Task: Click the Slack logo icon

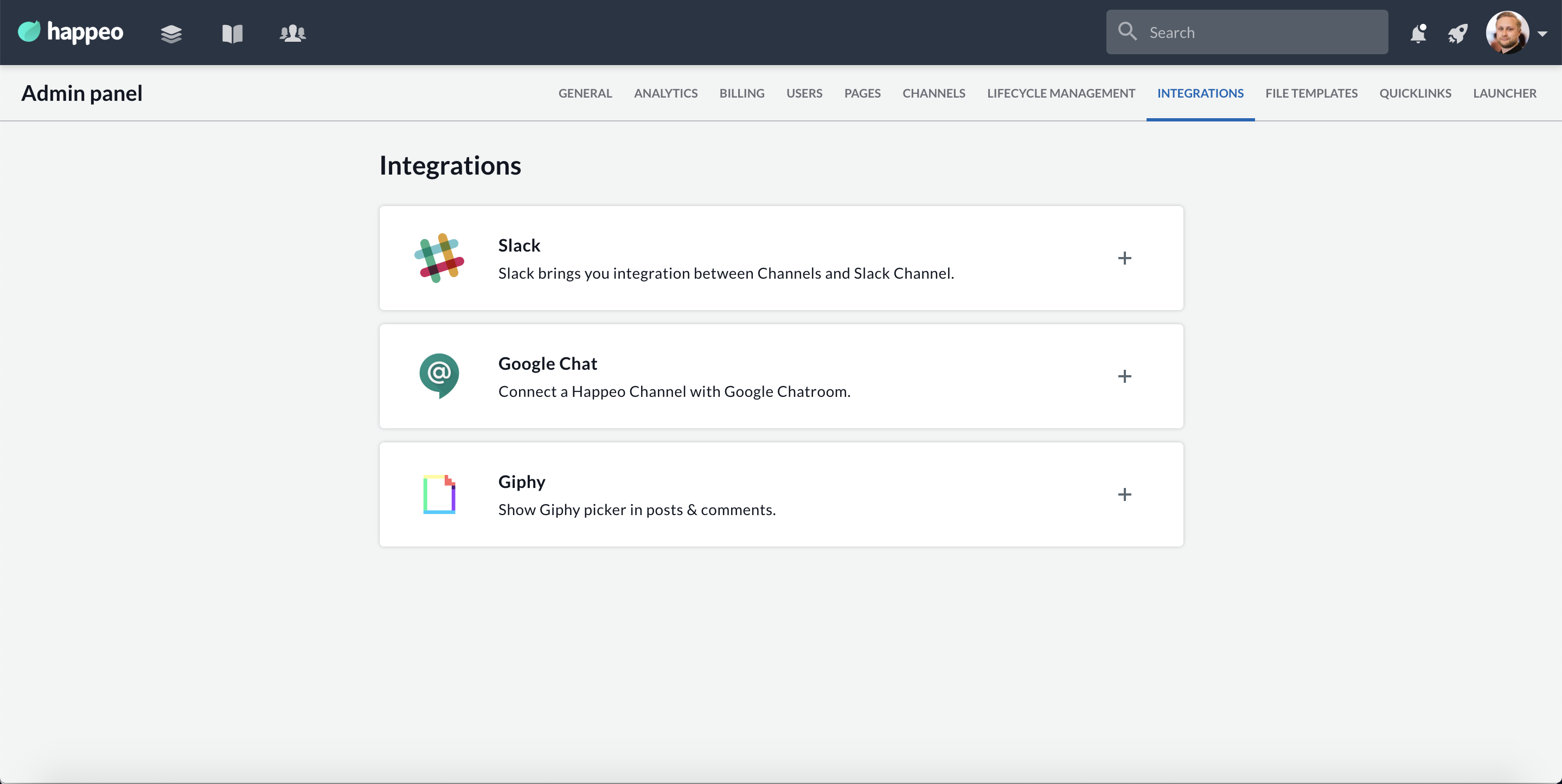Action: pos(439,258)
